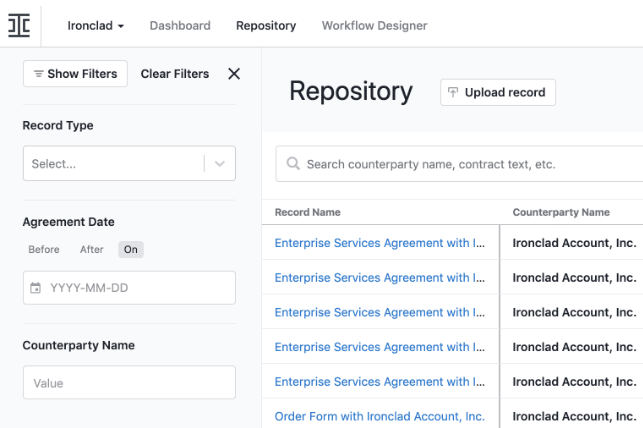643x428 pixels.
Task: Select the After date option
Action: coord(92,250)
